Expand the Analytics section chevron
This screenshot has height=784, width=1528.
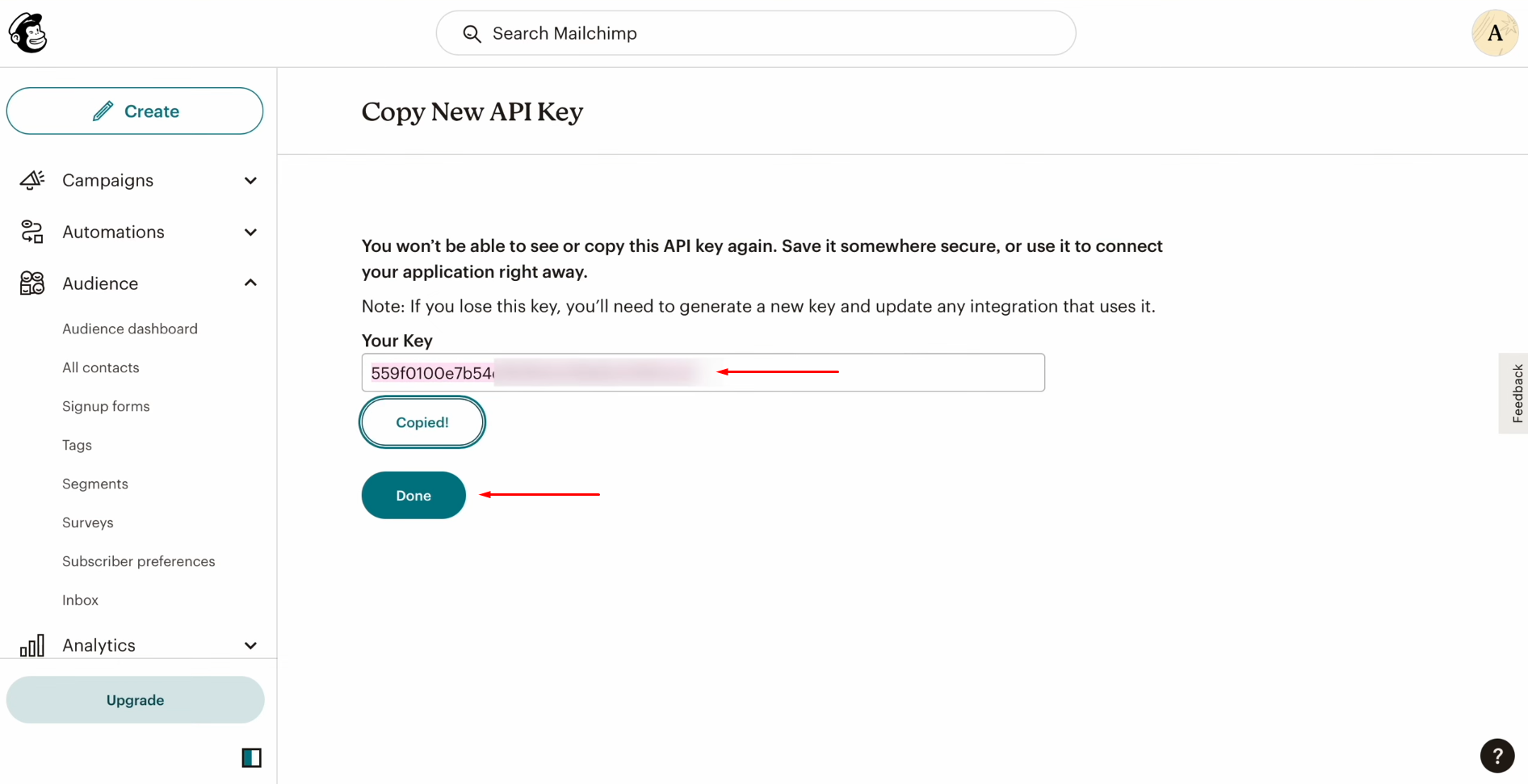coord(250,646)
